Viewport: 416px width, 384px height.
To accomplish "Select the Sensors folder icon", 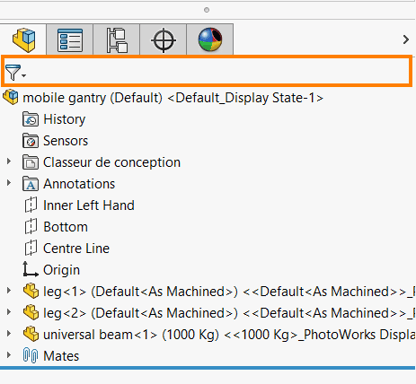I will (31, 141).
